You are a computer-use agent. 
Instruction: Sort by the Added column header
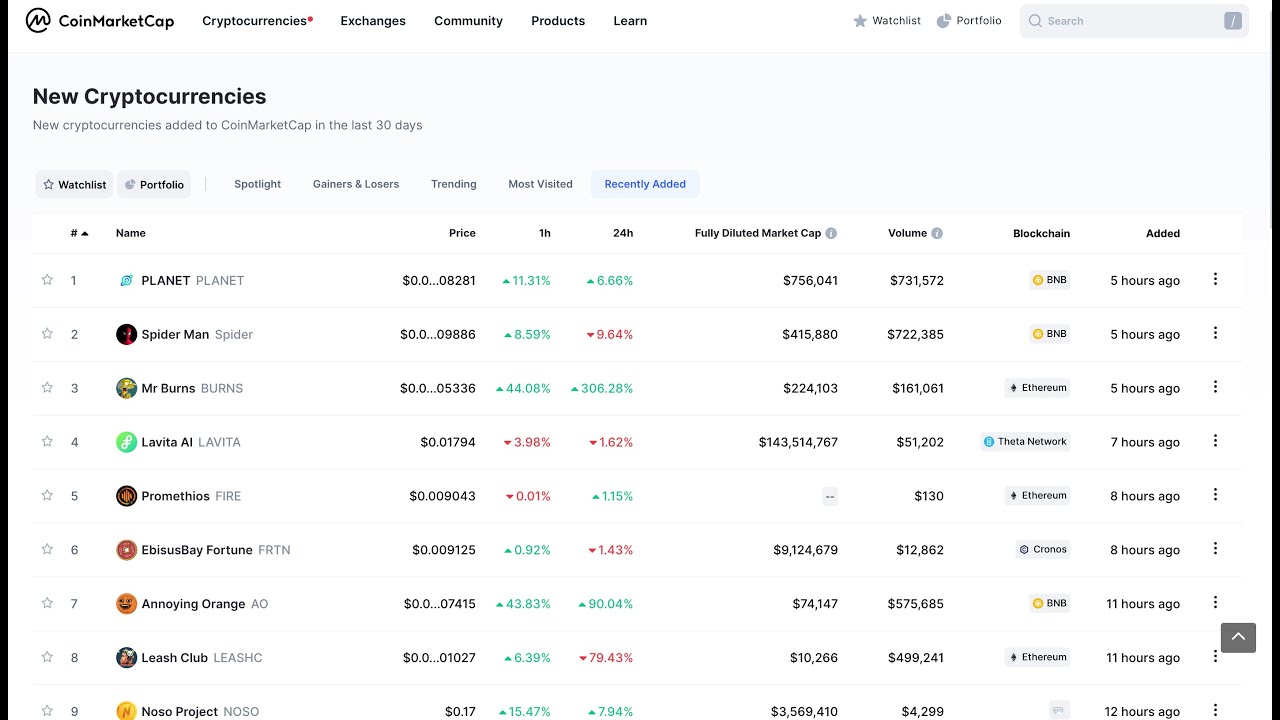coord(1163,233)
